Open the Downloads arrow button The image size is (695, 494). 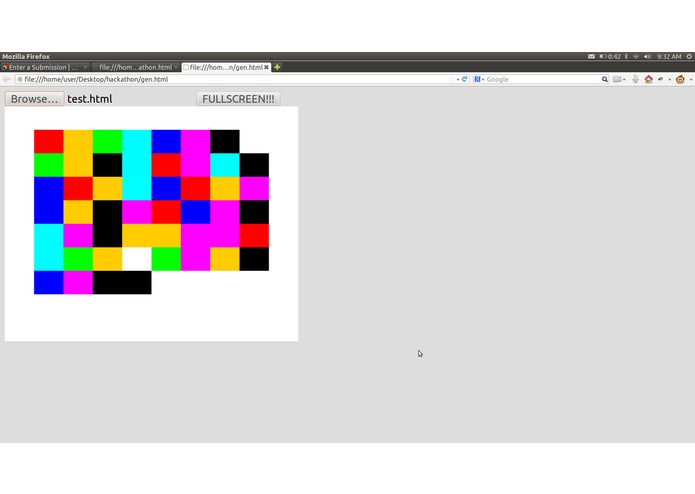point(636,79)
